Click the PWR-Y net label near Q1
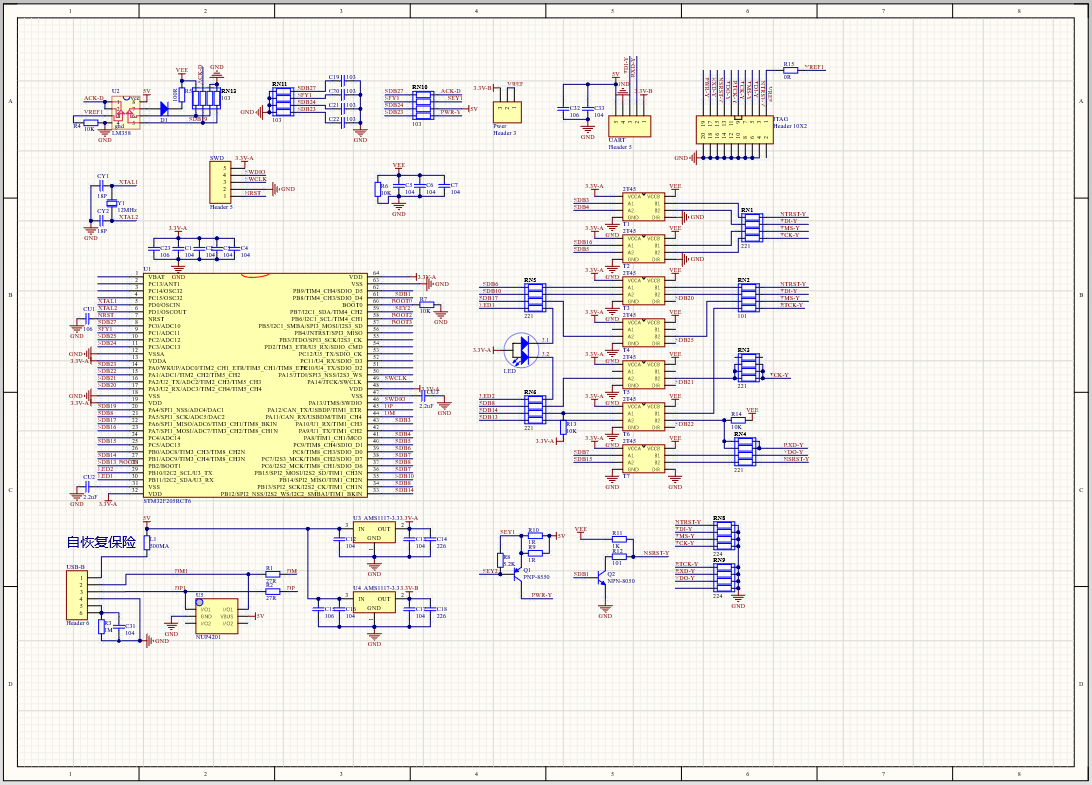 [541, 595]
